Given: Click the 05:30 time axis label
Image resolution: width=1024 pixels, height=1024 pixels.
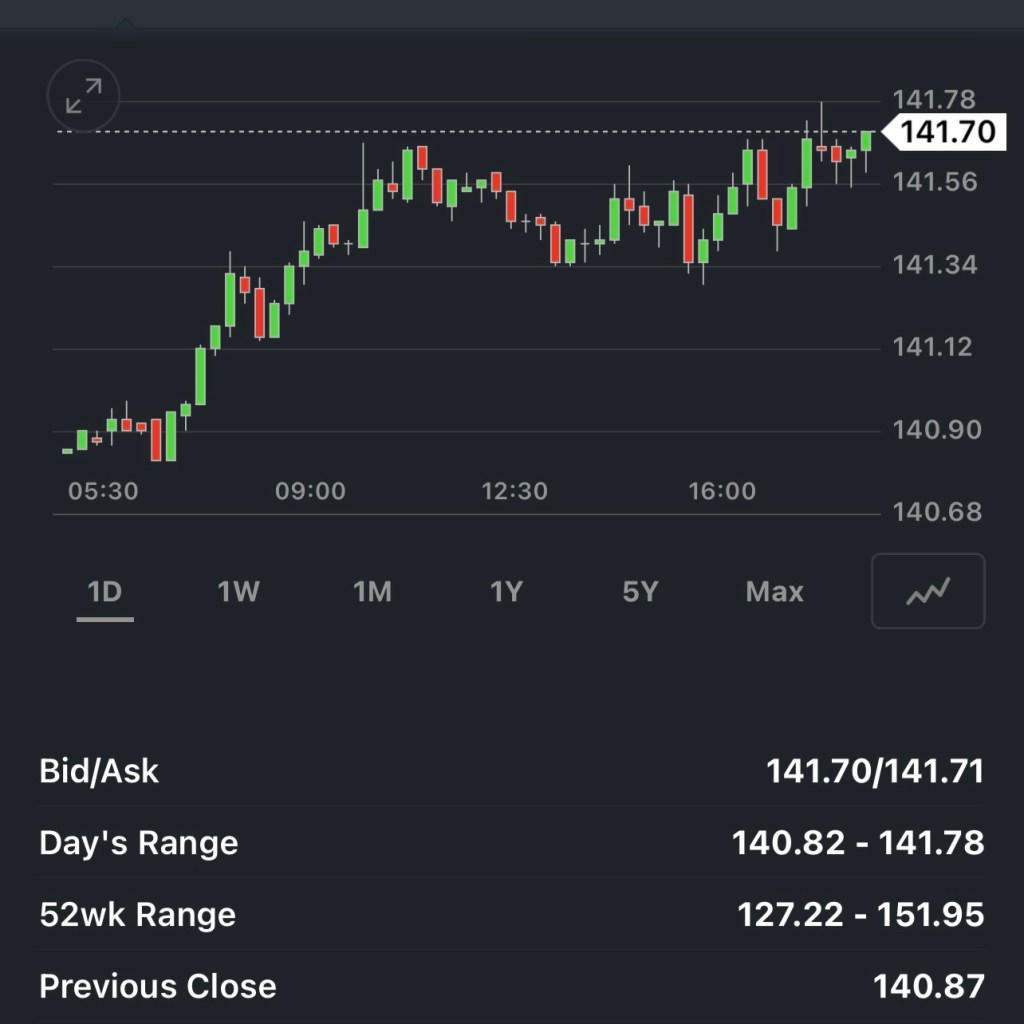Looking at the screenshot, I should coord(103,491).
